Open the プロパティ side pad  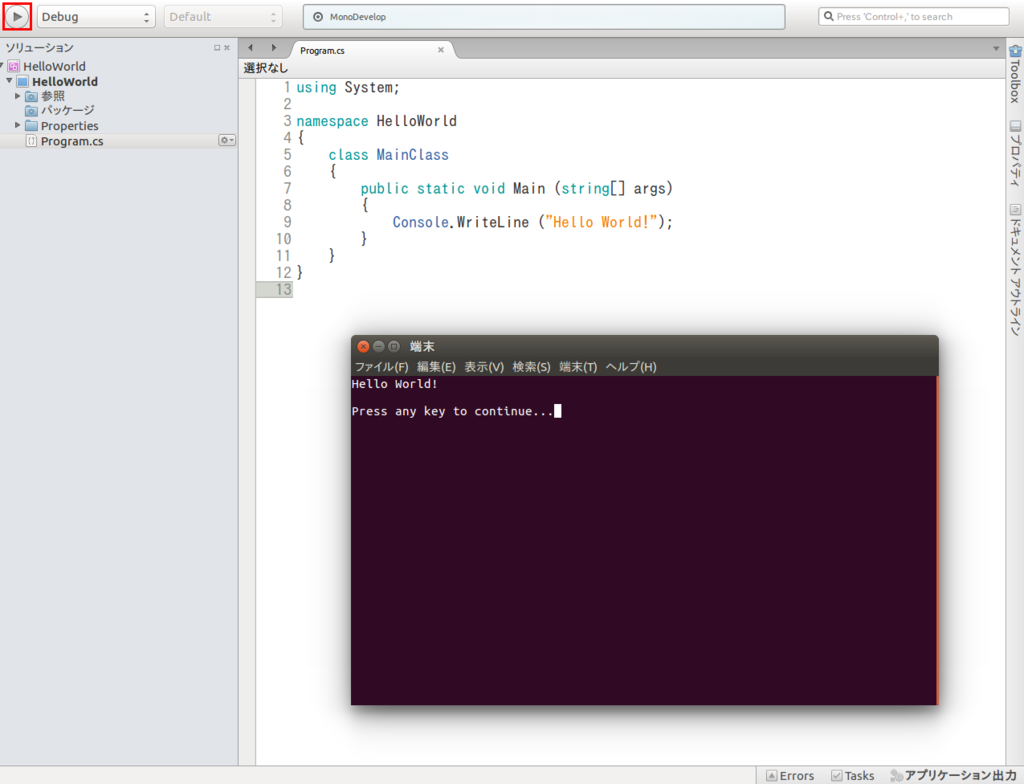1015,154
